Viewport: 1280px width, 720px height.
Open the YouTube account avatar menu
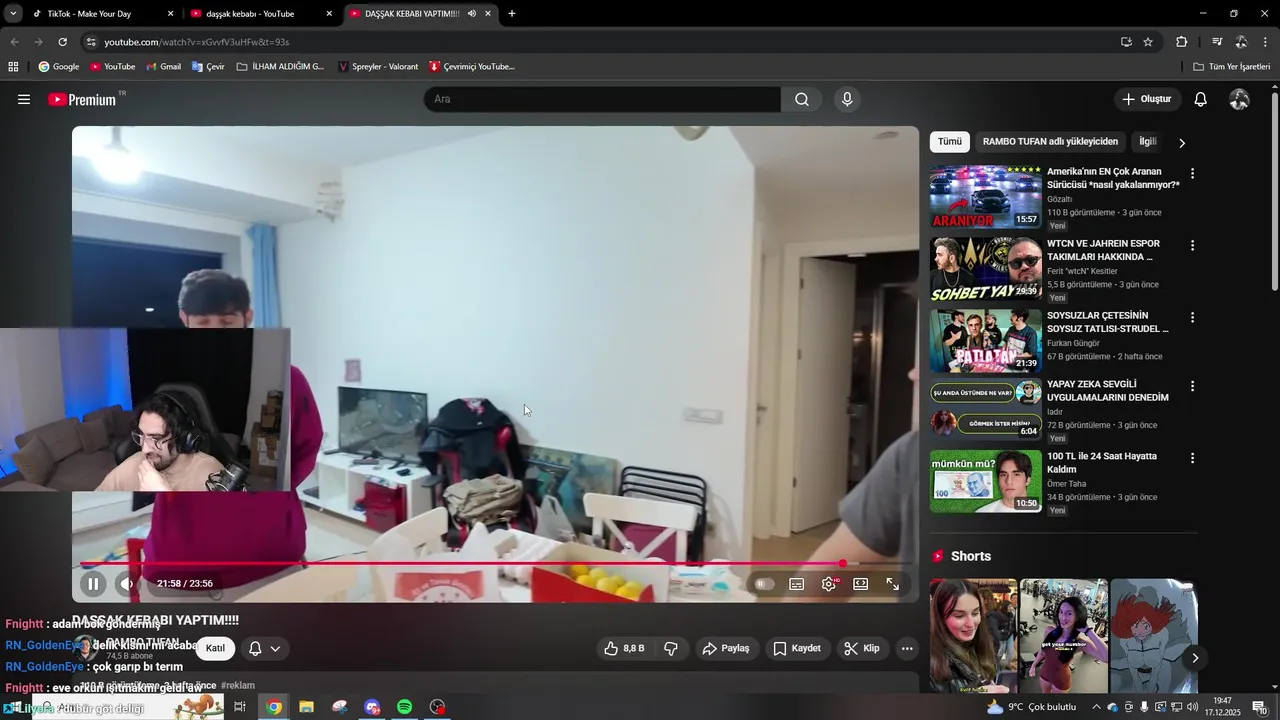1239,99
